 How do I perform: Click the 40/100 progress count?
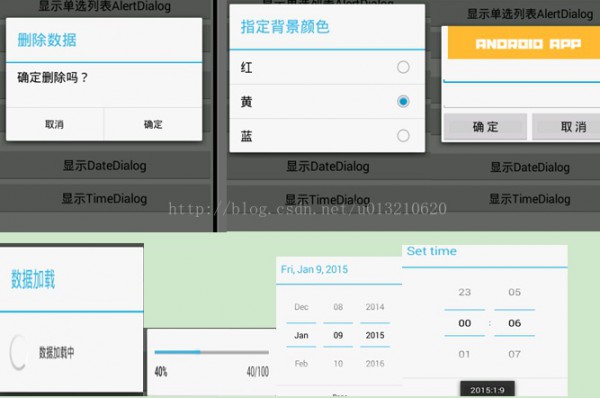point(258,371)
